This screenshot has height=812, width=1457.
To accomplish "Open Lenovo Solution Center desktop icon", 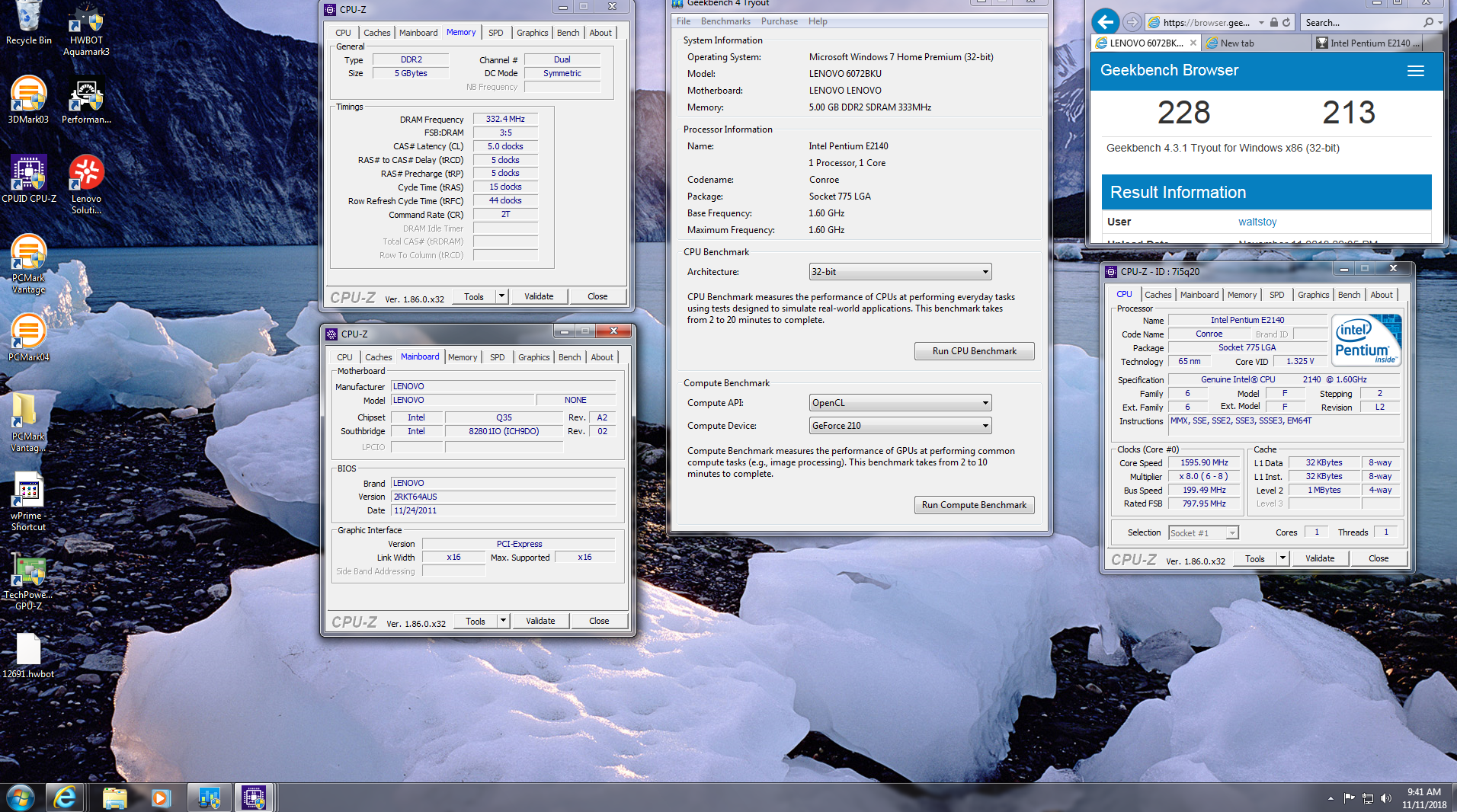I will (x=86, y=184).
